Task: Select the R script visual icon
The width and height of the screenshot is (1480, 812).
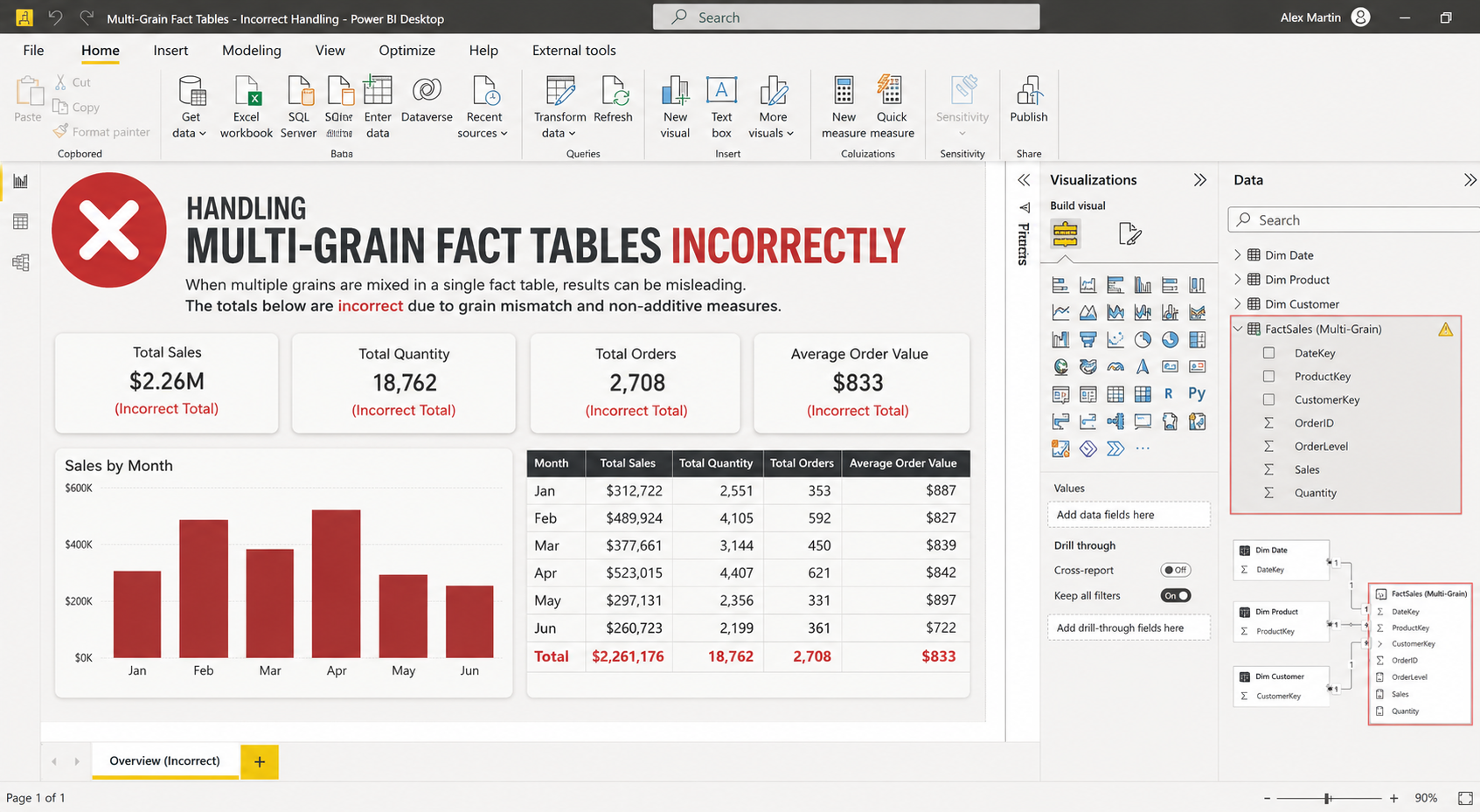Action: [1169, 393]
